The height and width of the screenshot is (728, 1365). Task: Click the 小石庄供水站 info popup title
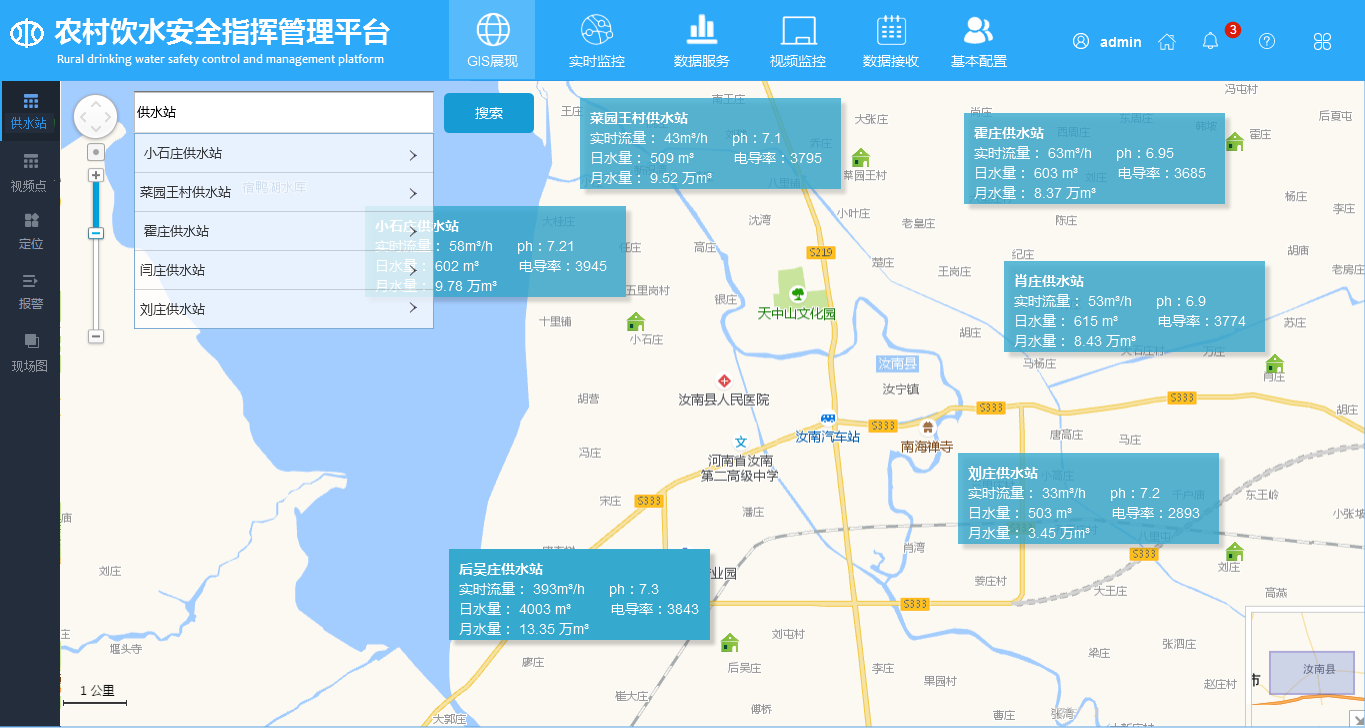pyautogui.click(x=417, y=226)
